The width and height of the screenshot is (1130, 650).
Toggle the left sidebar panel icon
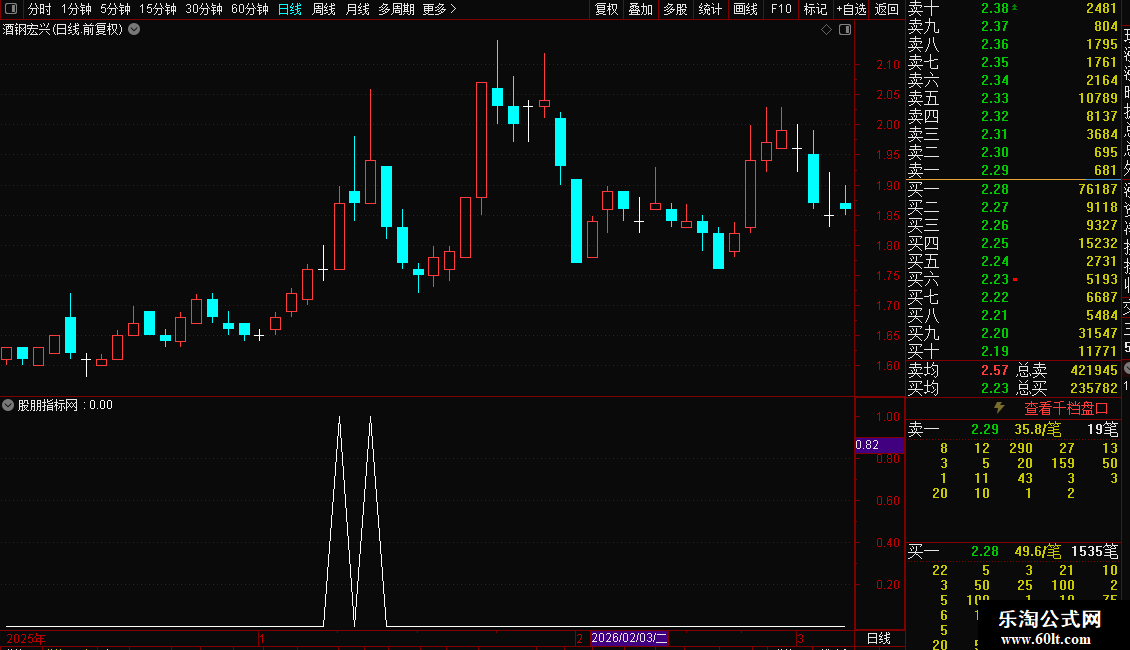11,9
